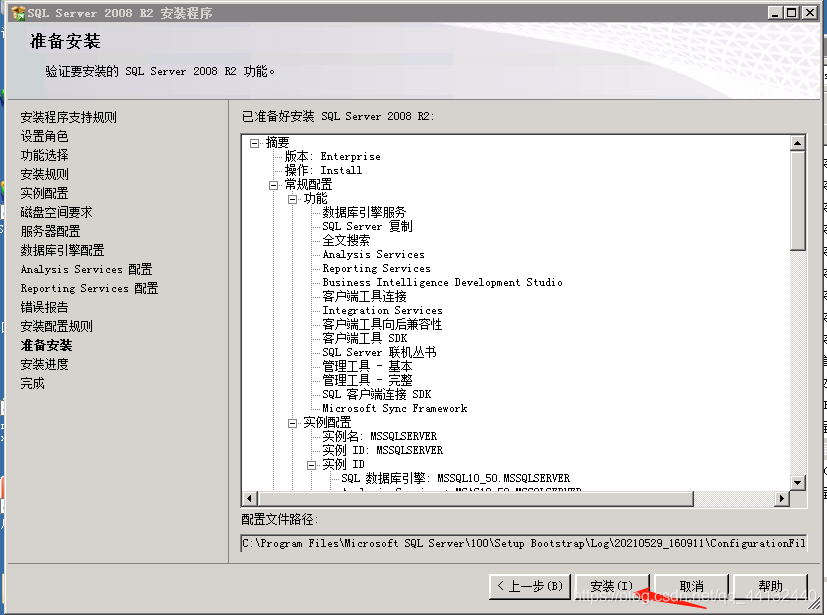Select 完成 step in sidebar

tap(32, 383)
